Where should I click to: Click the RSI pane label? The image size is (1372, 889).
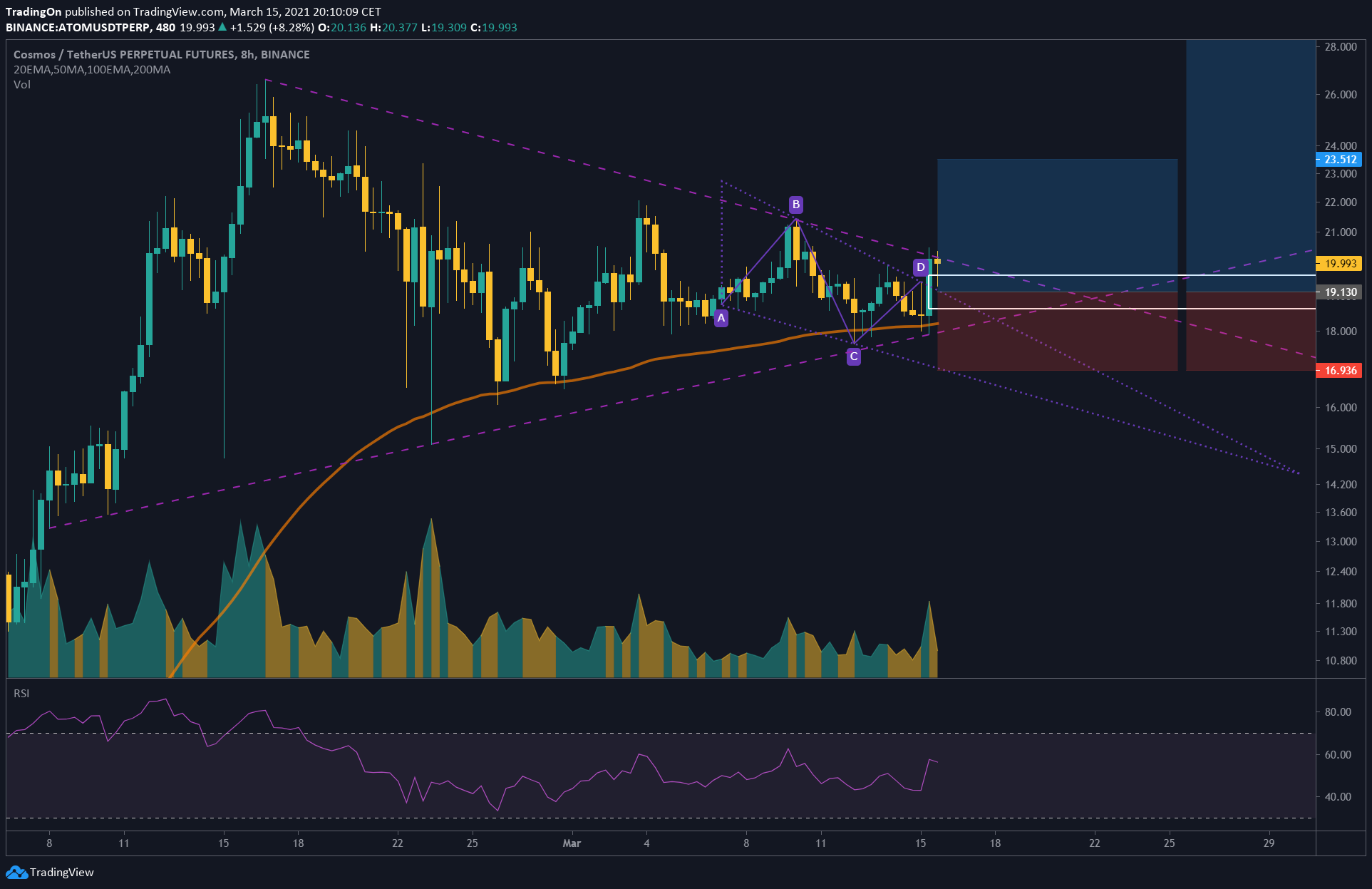coord(21,694)
